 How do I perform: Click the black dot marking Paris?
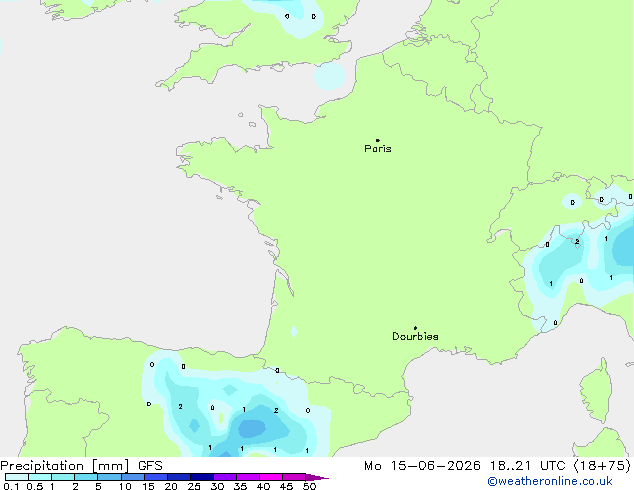pos(378,140)
